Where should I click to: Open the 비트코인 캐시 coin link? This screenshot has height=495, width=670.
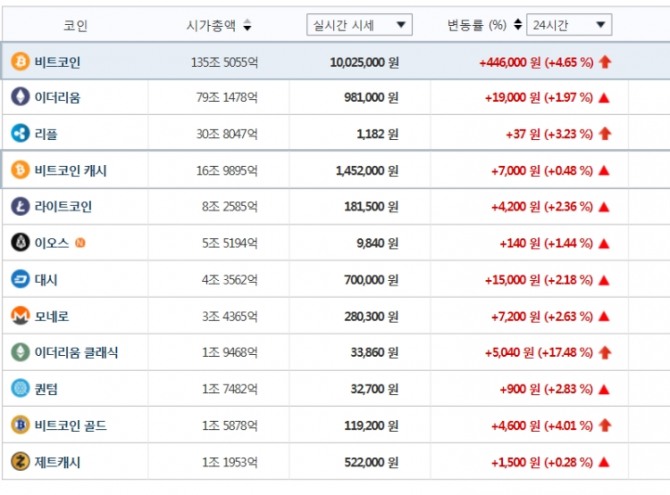pos(71,171)
